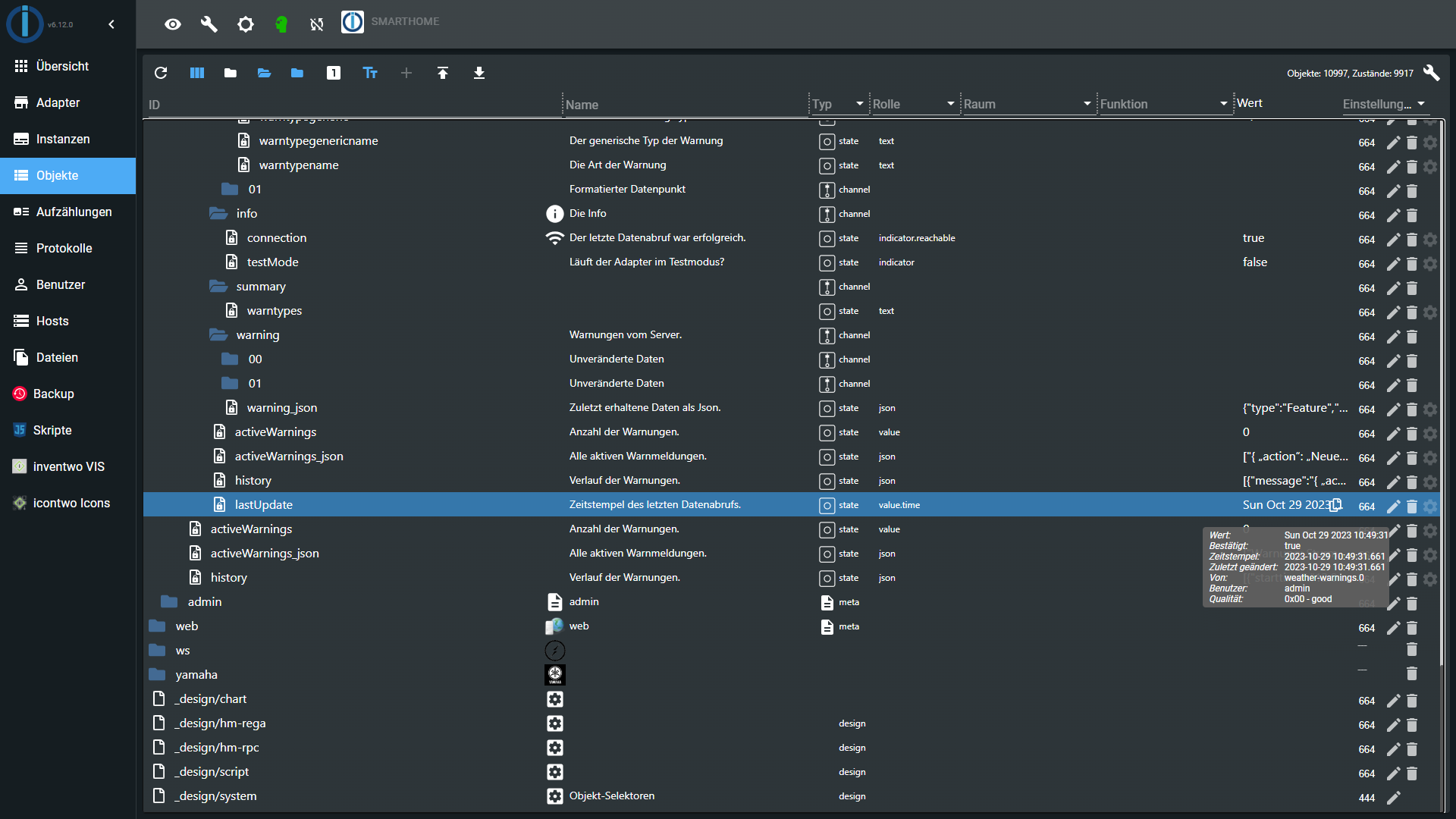Select the activeWarnings_json row under history

coord(792,553)
